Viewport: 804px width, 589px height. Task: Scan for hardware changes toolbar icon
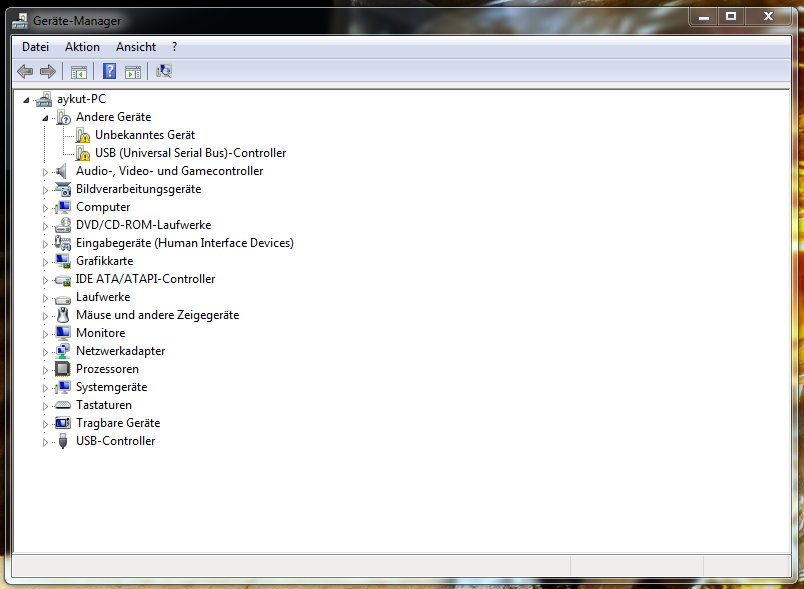coord(164,71)
